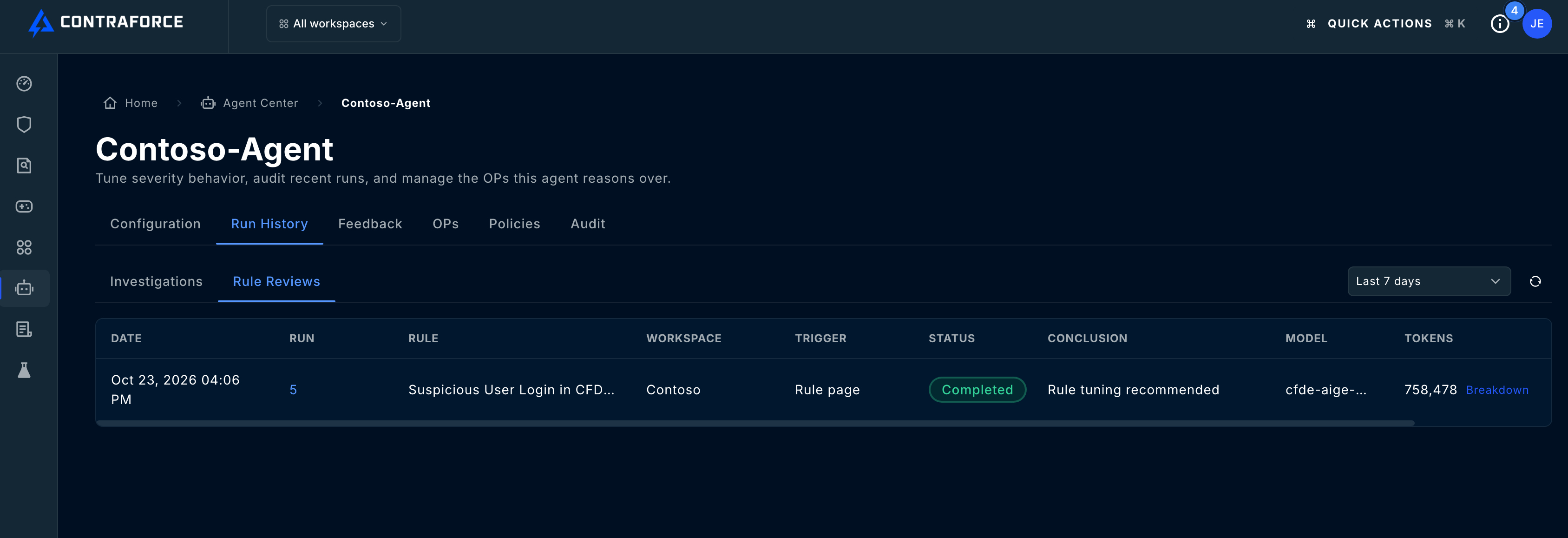Click the table horizontal scrollbar
The height and width of the screenshot is (538, 1568).
755,423
